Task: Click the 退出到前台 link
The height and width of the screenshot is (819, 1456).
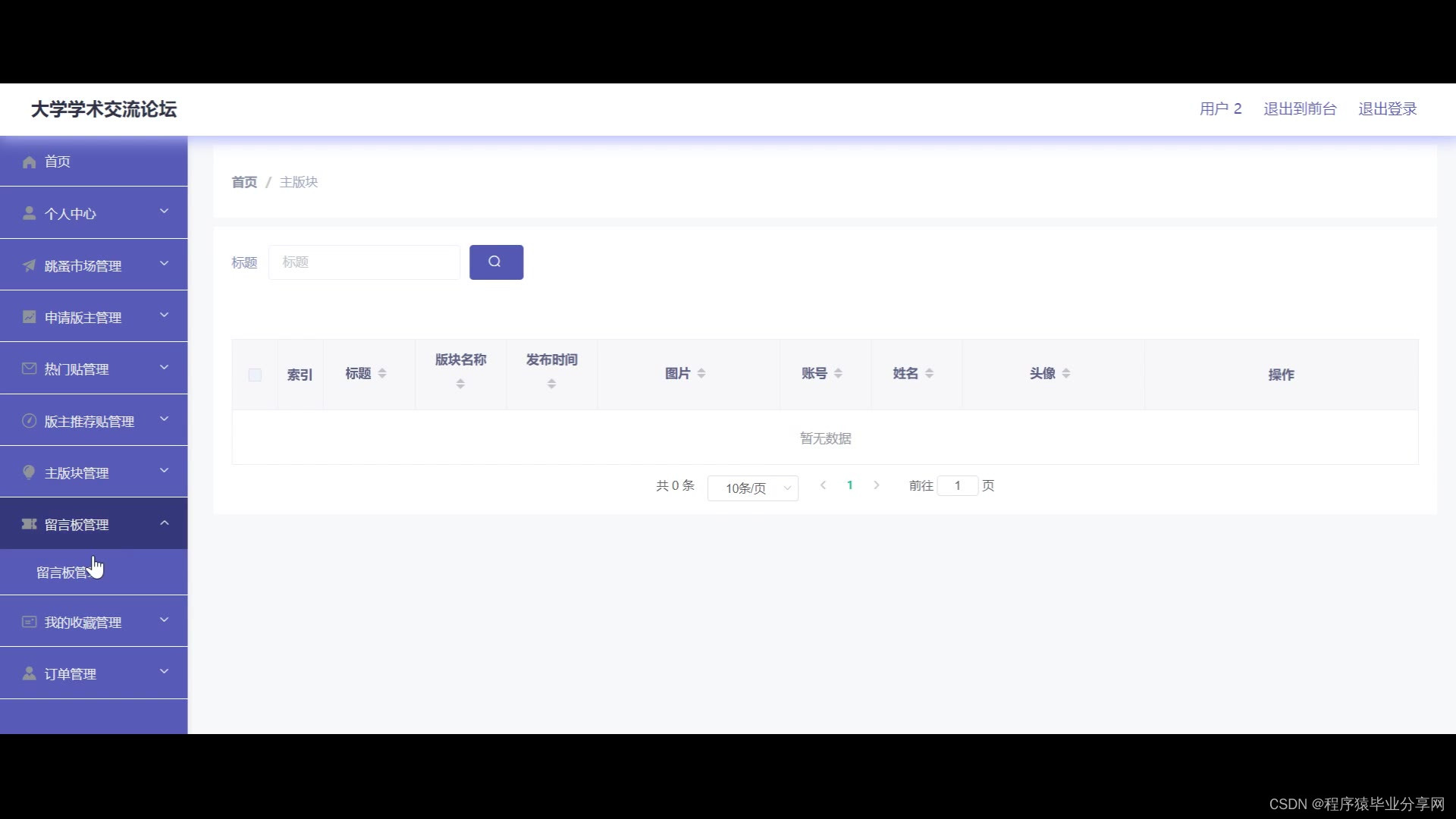Action: click(x=1299, y=109)
